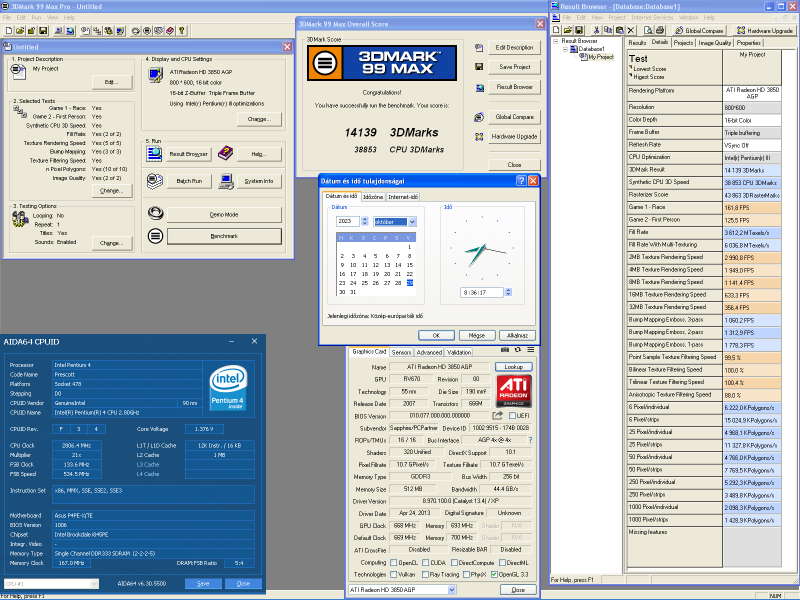
Task: Collapse Result Browser tree root node
Action: click(556, 41)
